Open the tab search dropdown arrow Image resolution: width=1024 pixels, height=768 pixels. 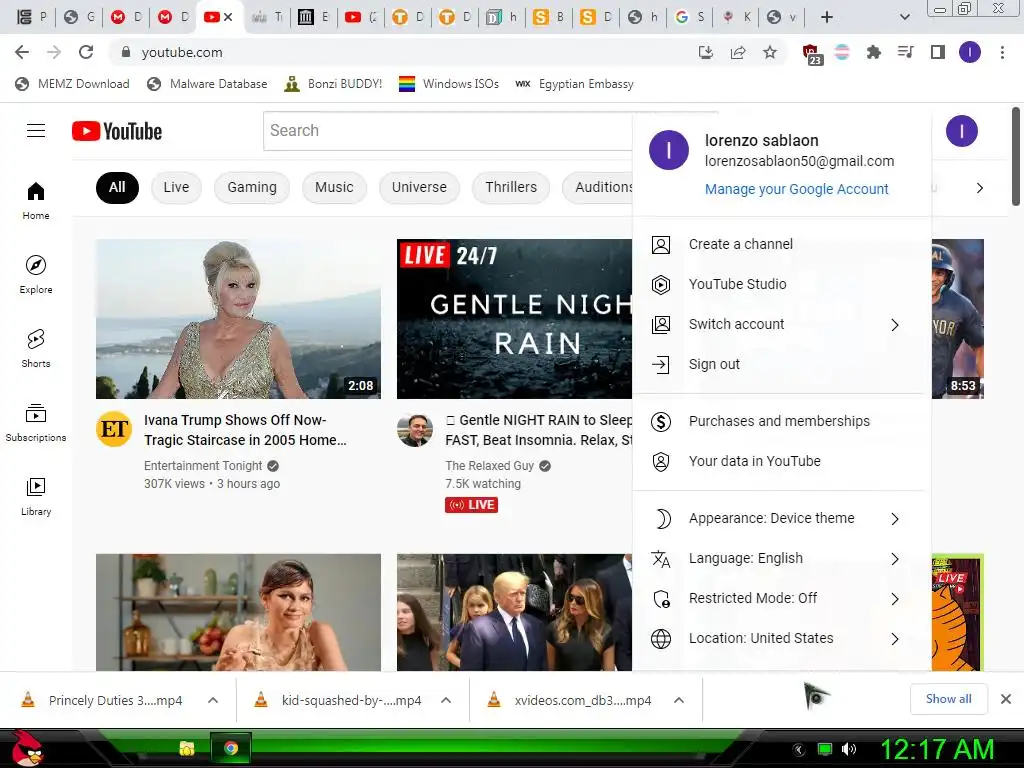point(904,18)
